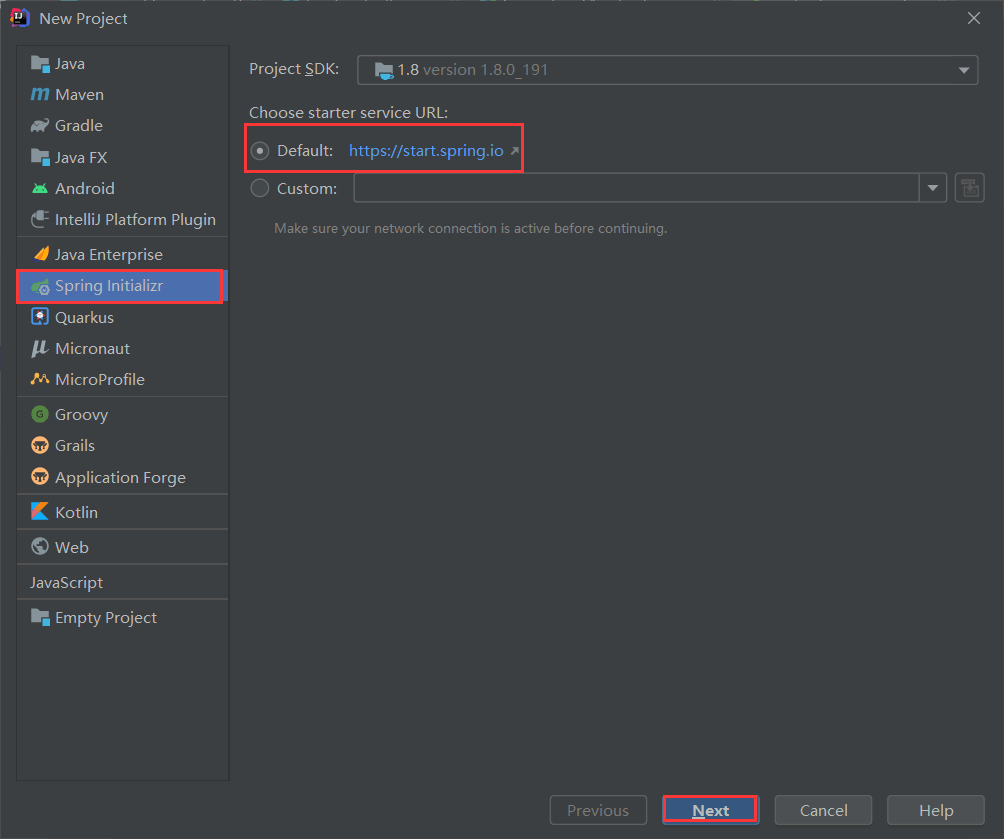Click the MicroProfile icon
Image resolution: width=1004 pixels, height=839 pixels.
[x=40, y=379]
